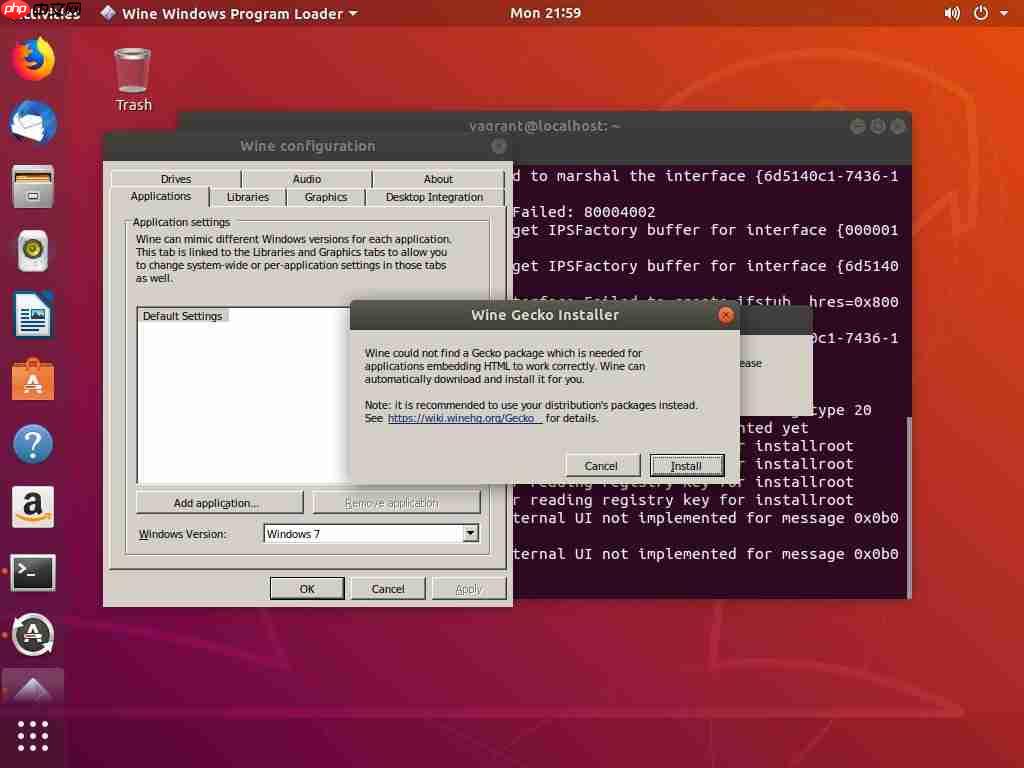Show the Applications grid
This screenshot has height=768, width=1024.
click(x=33, y=736)
